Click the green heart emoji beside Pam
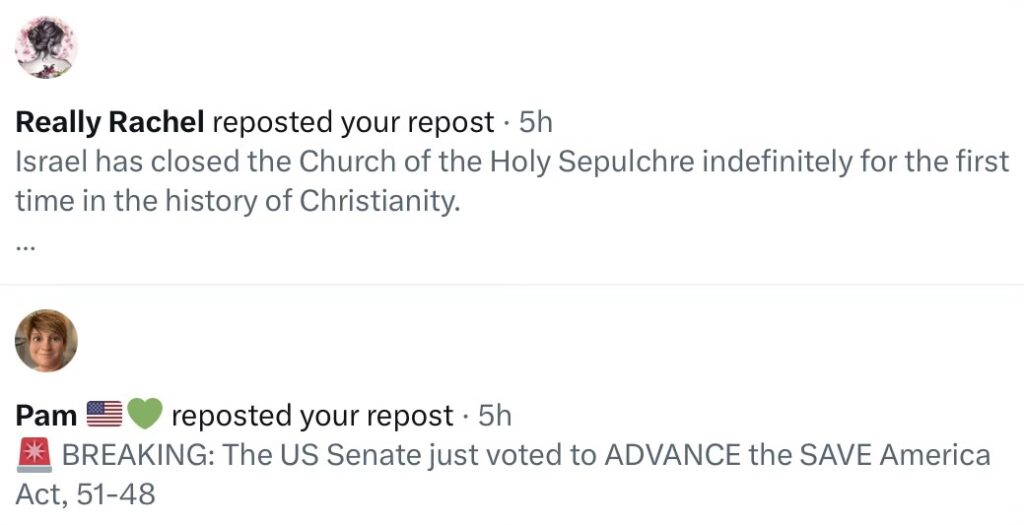 click(144, 414)
